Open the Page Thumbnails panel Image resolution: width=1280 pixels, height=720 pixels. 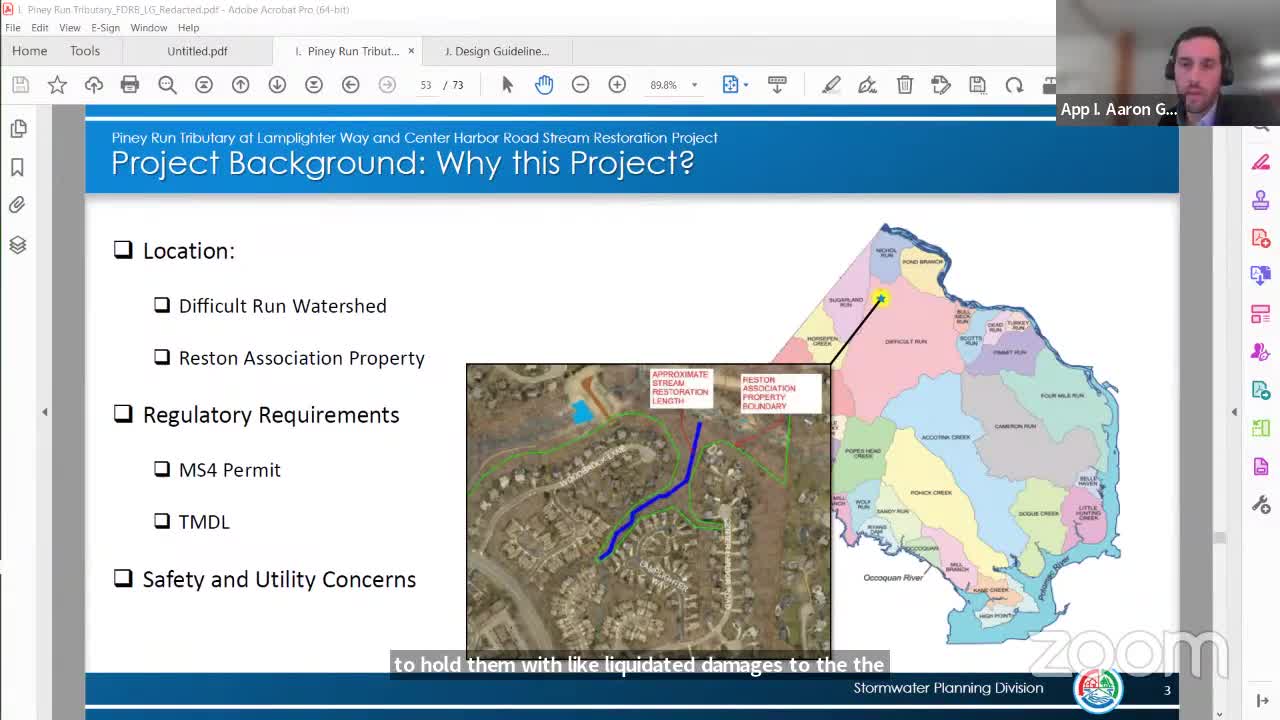click(17, 128)
